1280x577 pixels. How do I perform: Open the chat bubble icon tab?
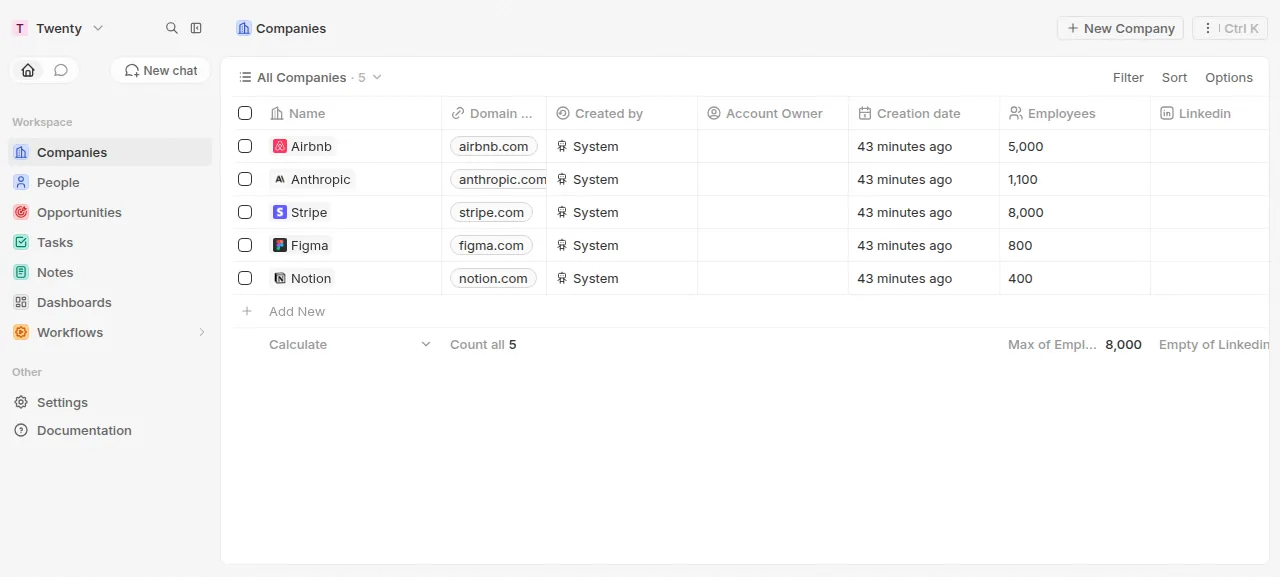point(61,70)
